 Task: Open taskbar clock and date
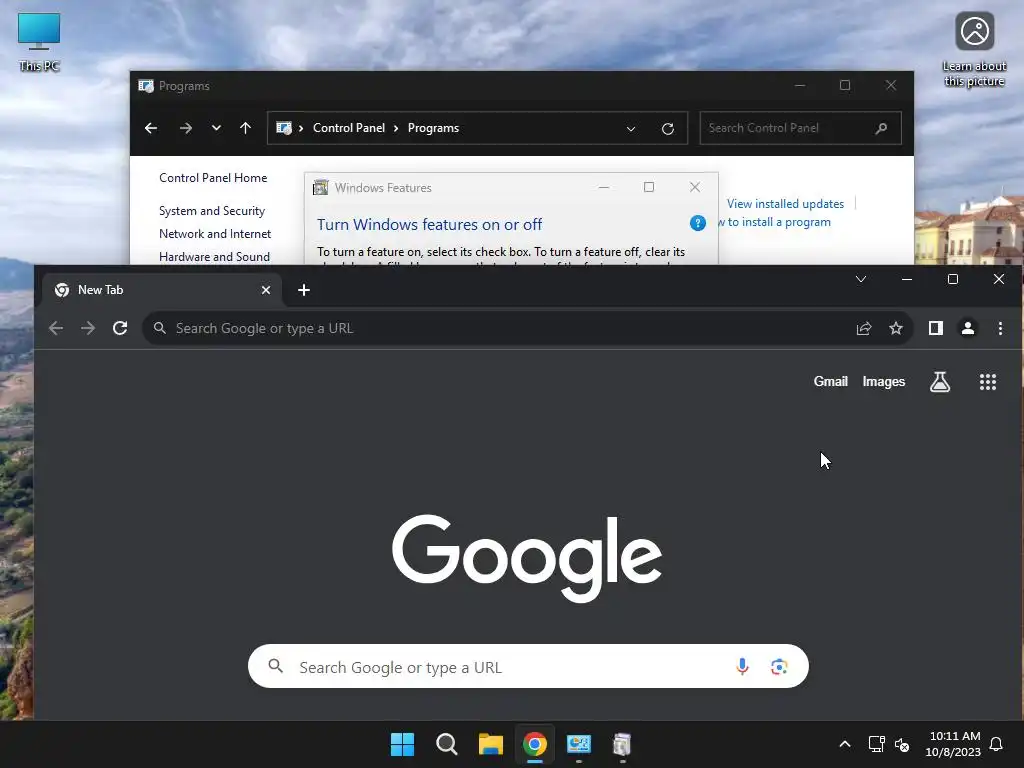pyautogui.click(x=953, y=744)
